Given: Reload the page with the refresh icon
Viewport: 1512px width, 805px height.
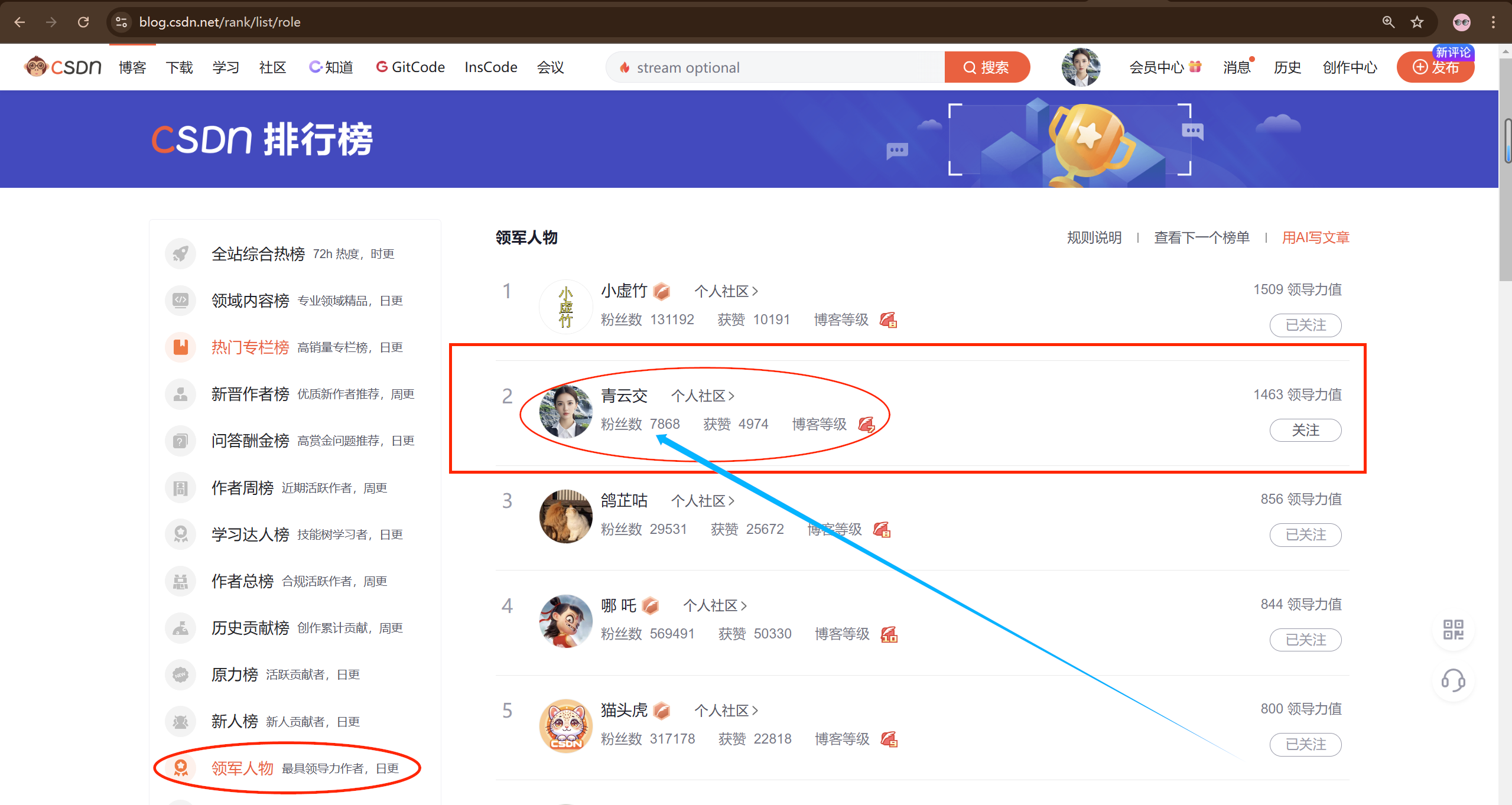Looking at the screenshot, I should [x=83, y=22].
